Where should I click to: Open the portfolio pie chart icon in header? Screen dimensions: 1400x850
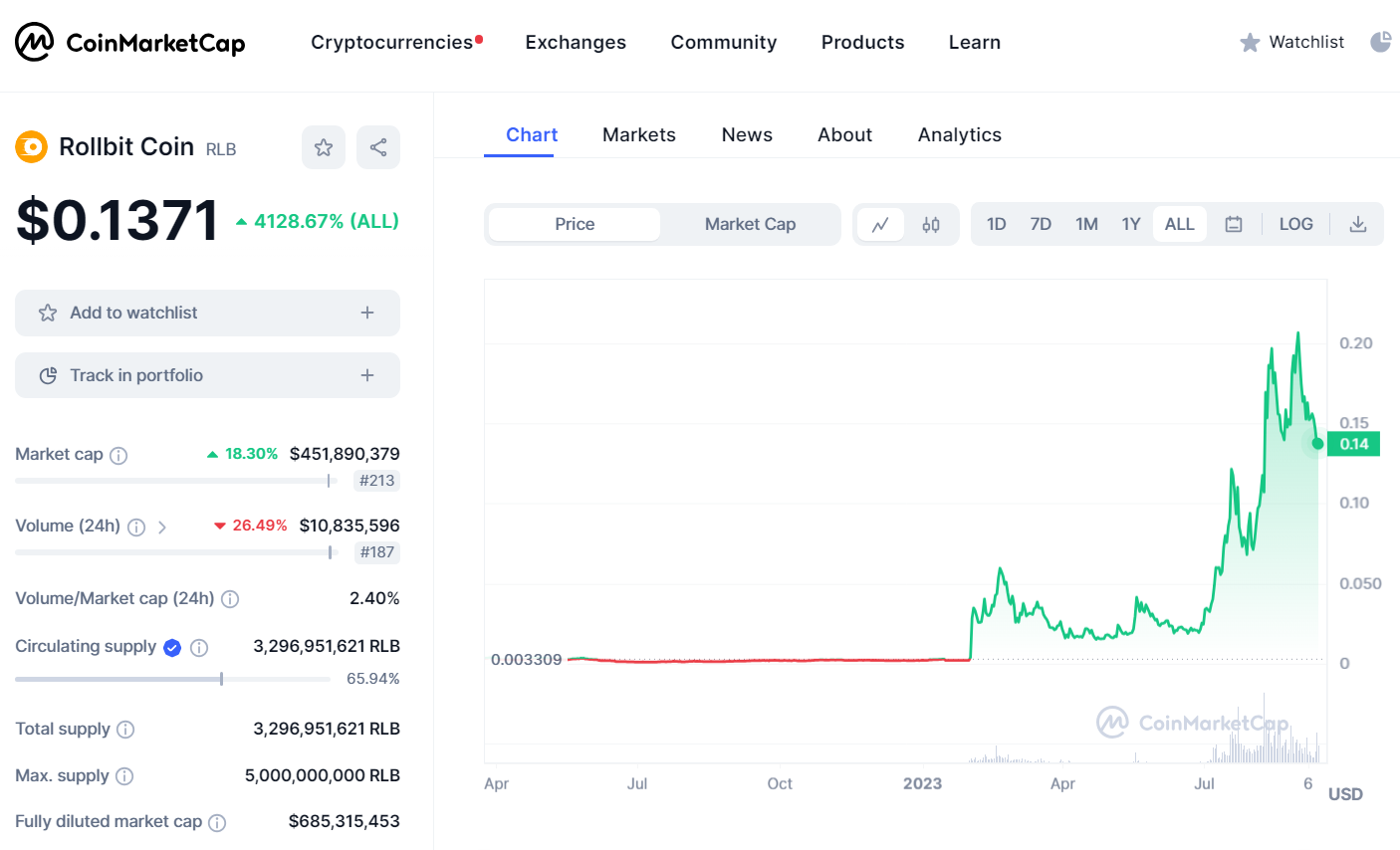click(x=1380, y=42)
